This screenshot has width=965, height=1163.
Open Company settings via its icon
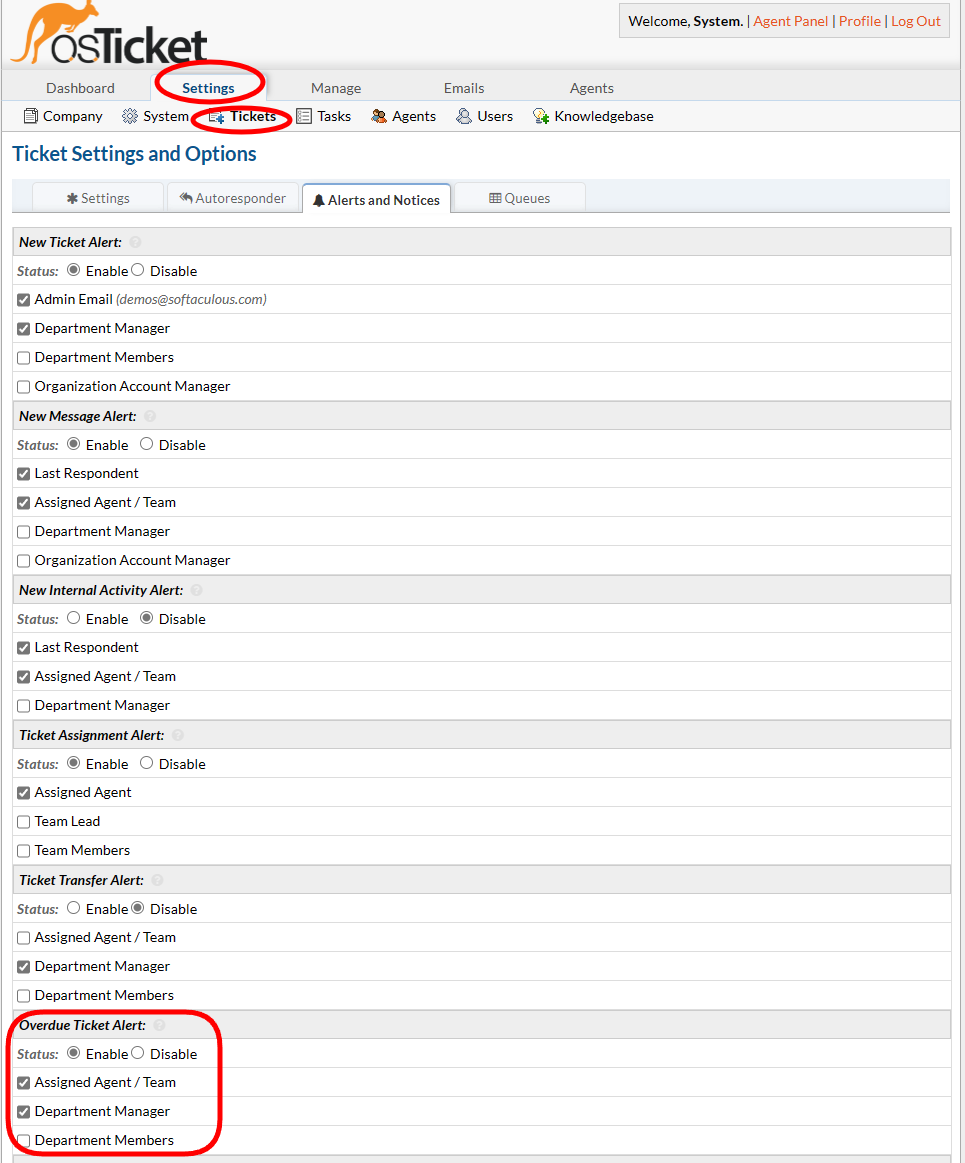tap(30, 116)
